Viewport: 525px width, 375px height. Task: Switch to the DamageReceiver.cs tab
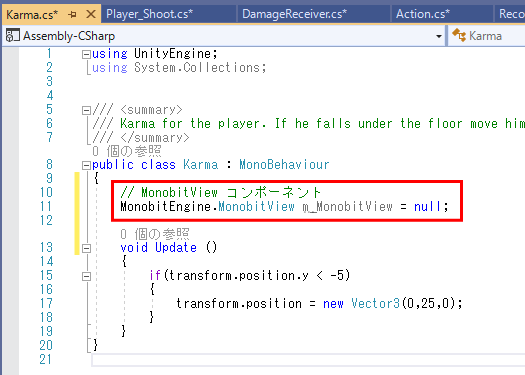pyautogui.click(x=294, y=14)
